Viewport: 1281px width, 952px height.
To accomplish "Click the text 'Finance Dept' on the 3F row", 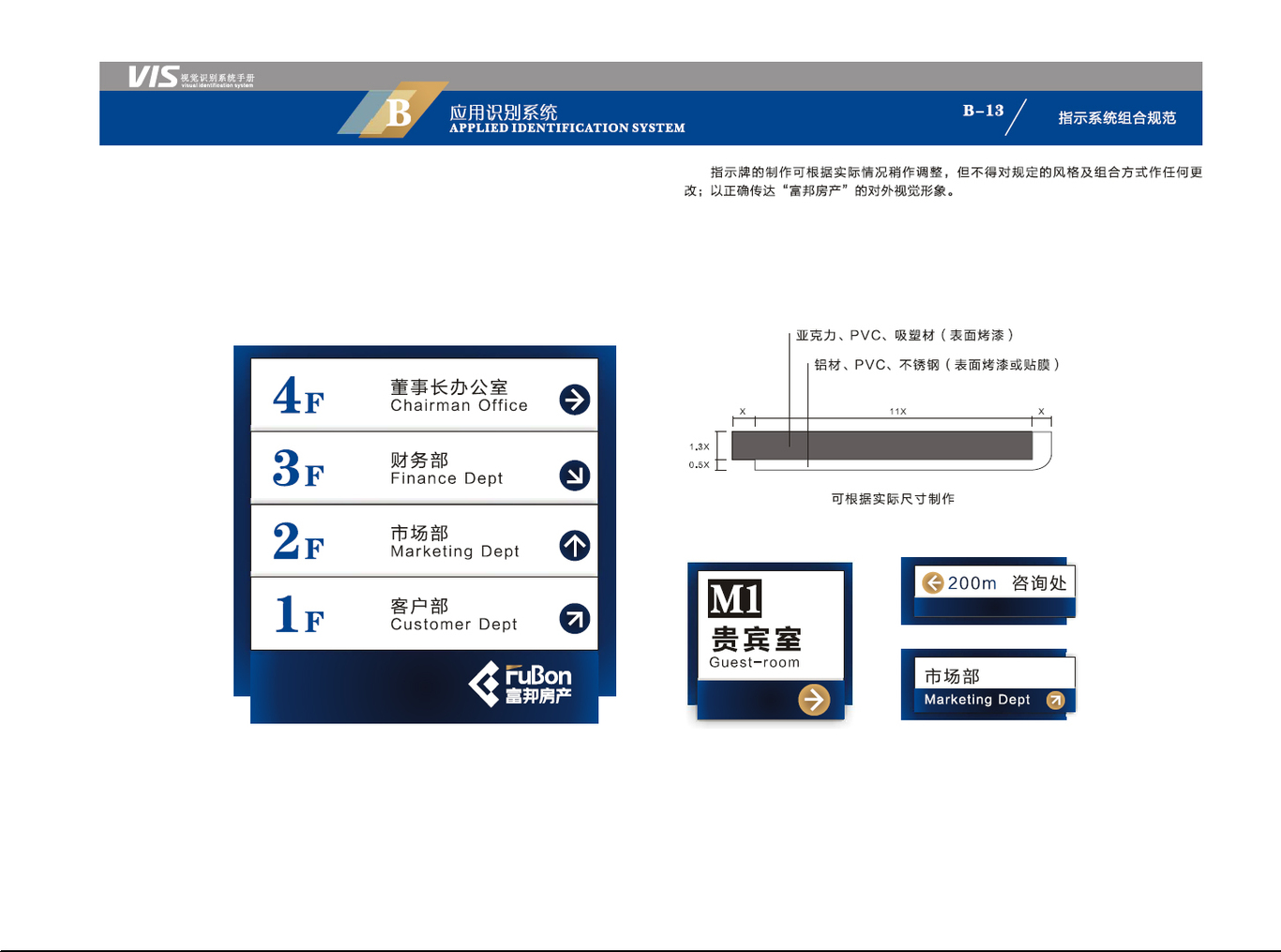I will 446,478.
